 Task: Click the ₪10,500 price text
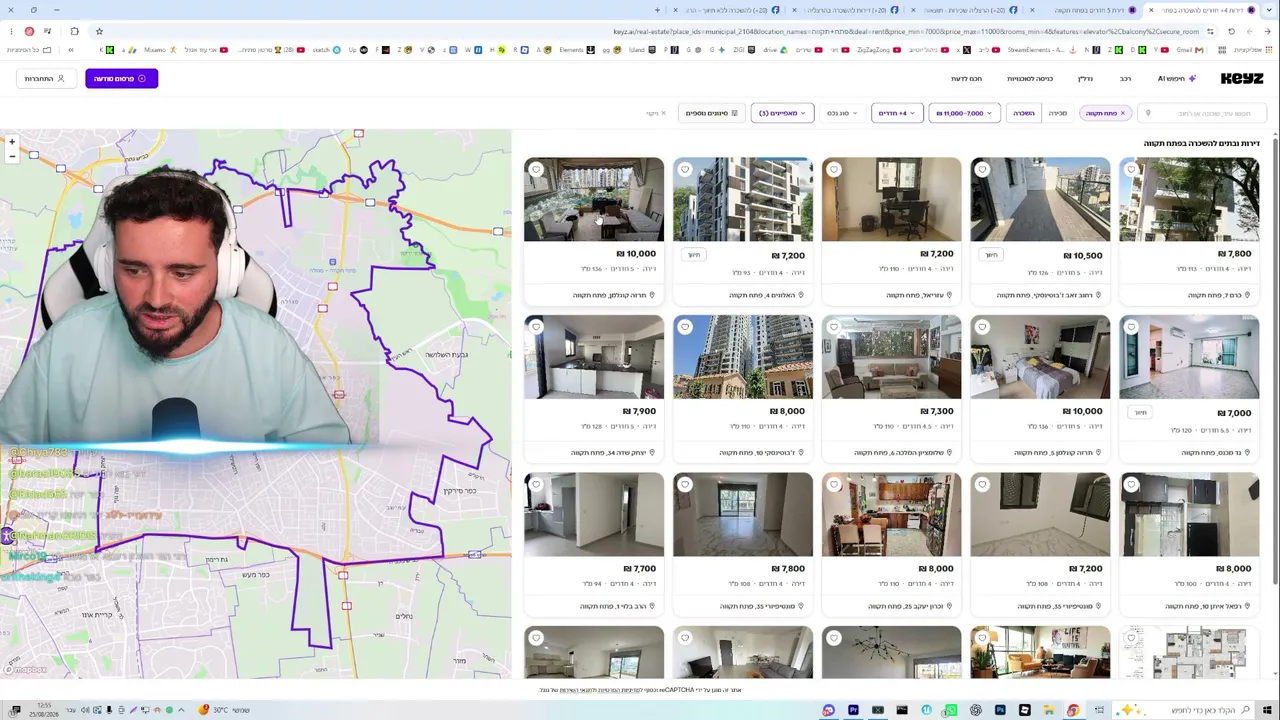1083,255
